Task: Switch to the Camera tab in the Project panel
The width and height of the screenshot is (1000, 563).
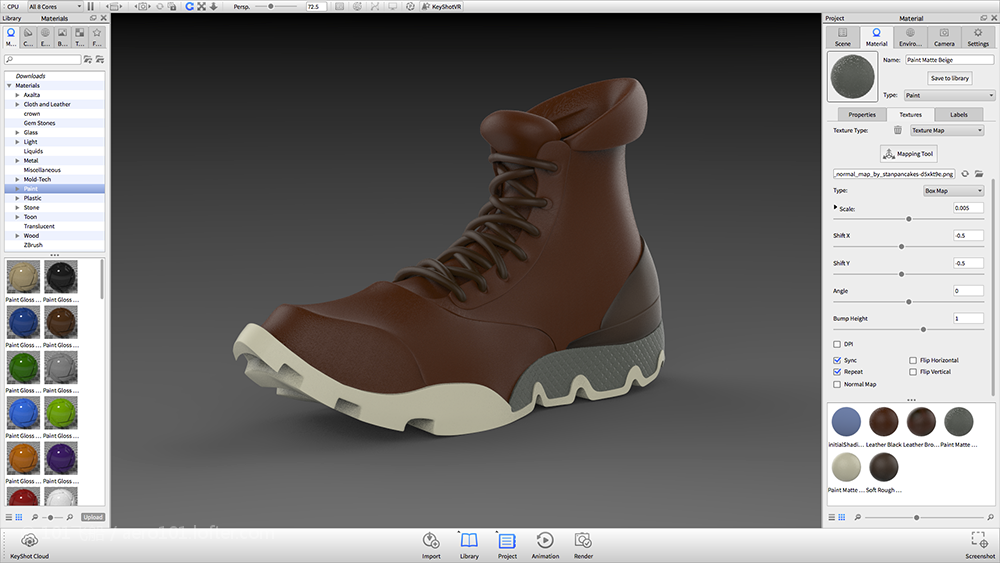Action: (943, 38)
